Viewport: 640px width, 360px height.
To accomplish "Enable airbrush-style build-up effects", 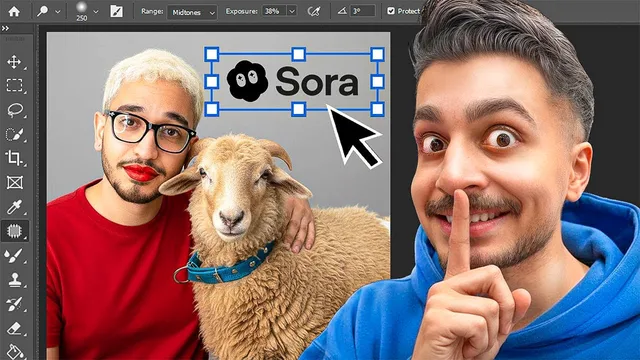I will point(313,11).
